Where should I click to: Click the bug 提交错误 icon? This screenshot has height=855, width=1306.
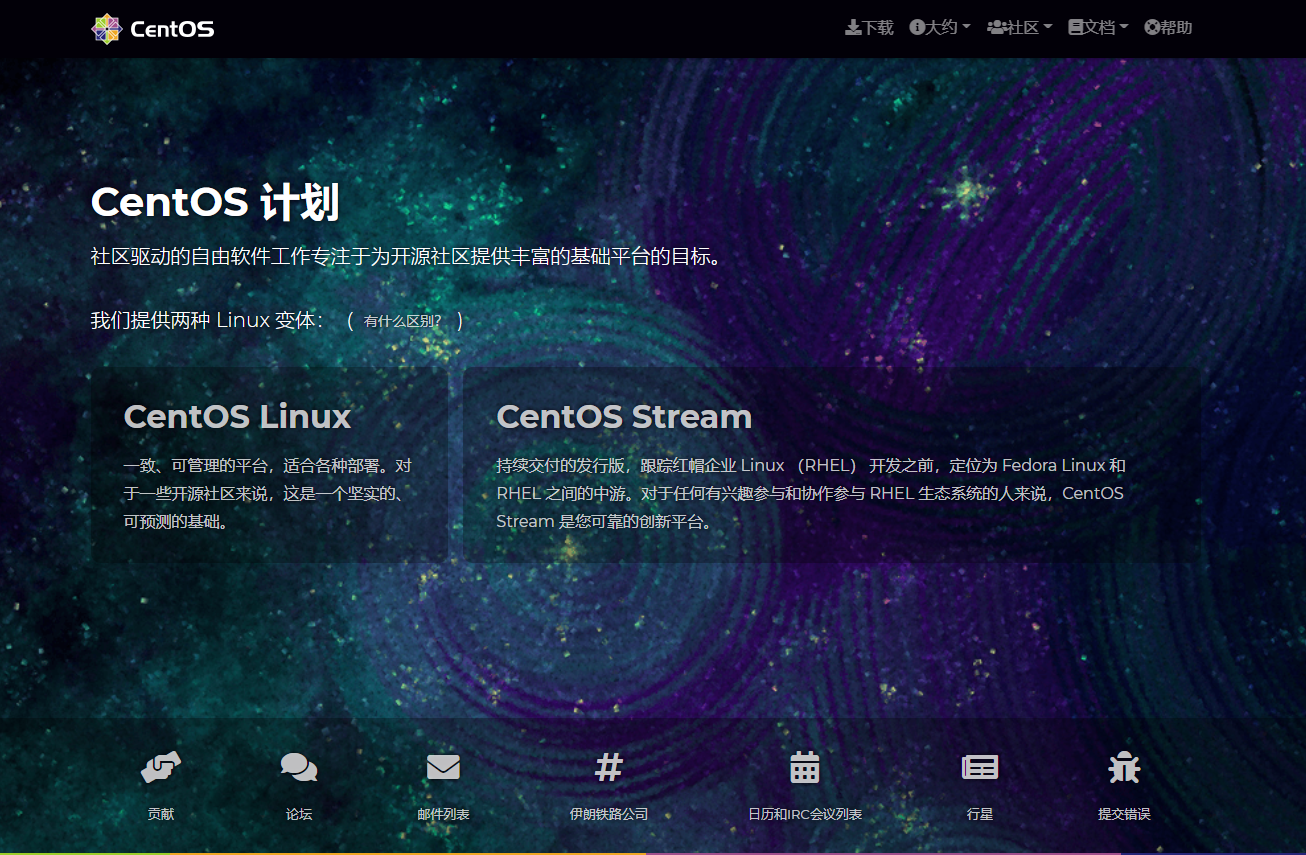(1124, 767)
